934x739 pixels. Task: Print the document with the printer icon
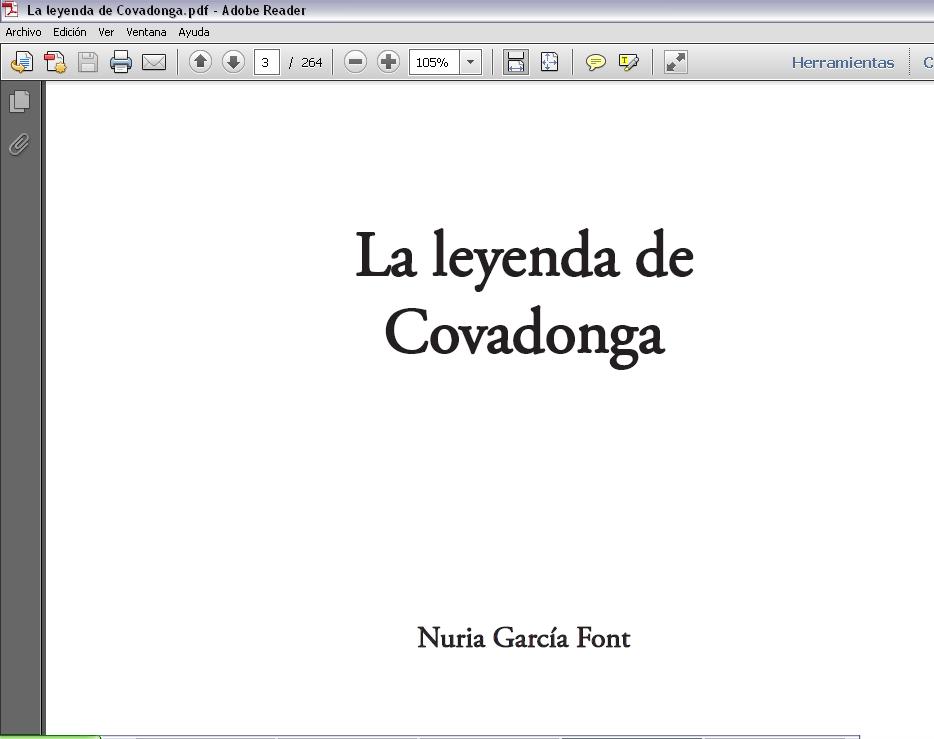121,62
